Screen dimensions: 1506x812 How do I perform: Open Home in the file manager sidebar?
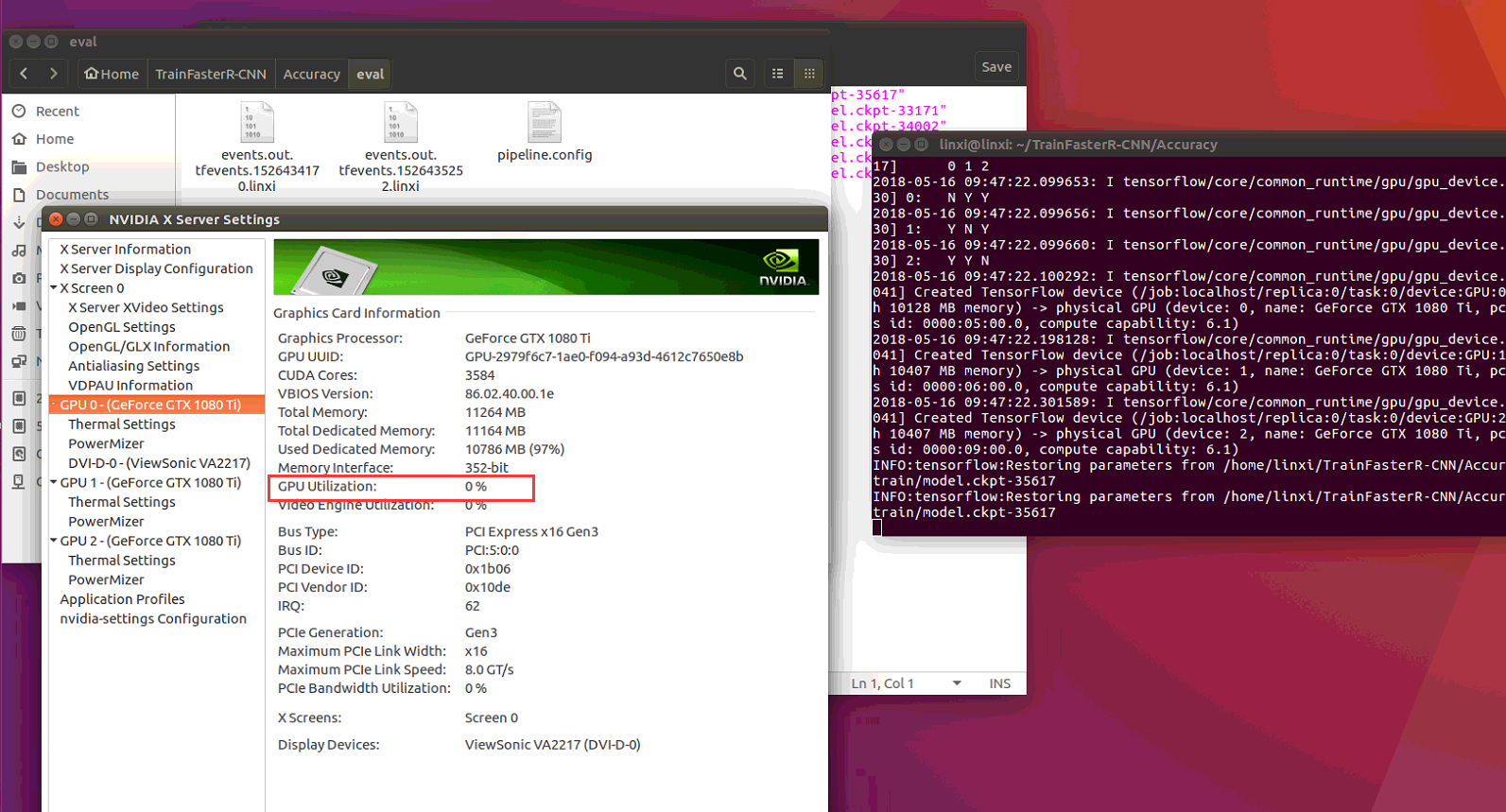[55, 139]
